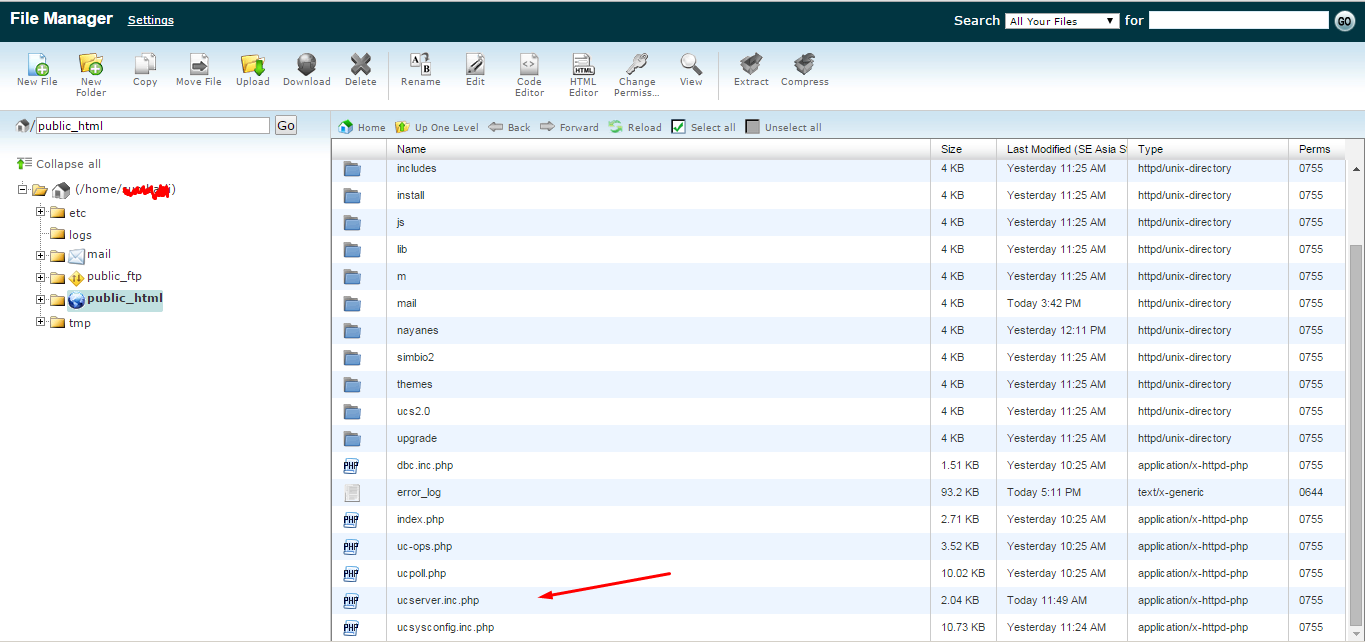Image resolution: width=1365 pixels, height=642 pixels.
Task: Select the ucserver.inc.php file
Action: pyautogui.click(x=839, y=600)
